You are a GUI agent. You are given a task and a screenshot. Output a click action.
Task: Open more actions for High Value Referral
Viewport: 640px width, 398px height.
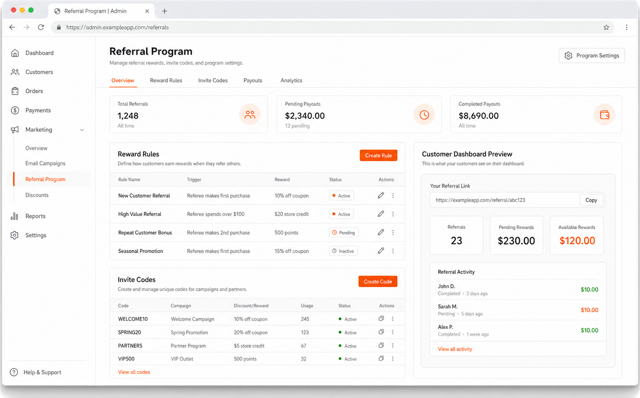click(x=393, y=214)
